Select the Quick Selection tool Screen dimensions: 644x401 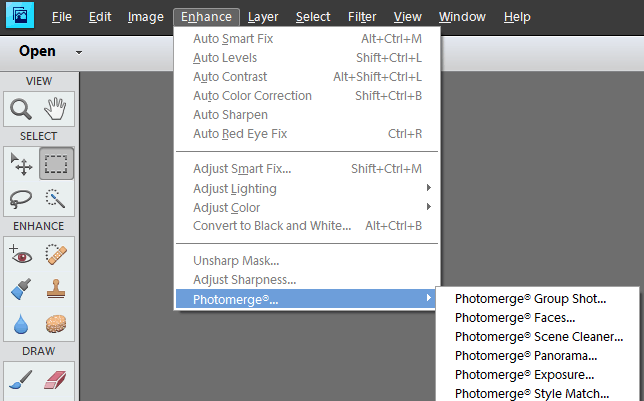click(x=56, y=198)
